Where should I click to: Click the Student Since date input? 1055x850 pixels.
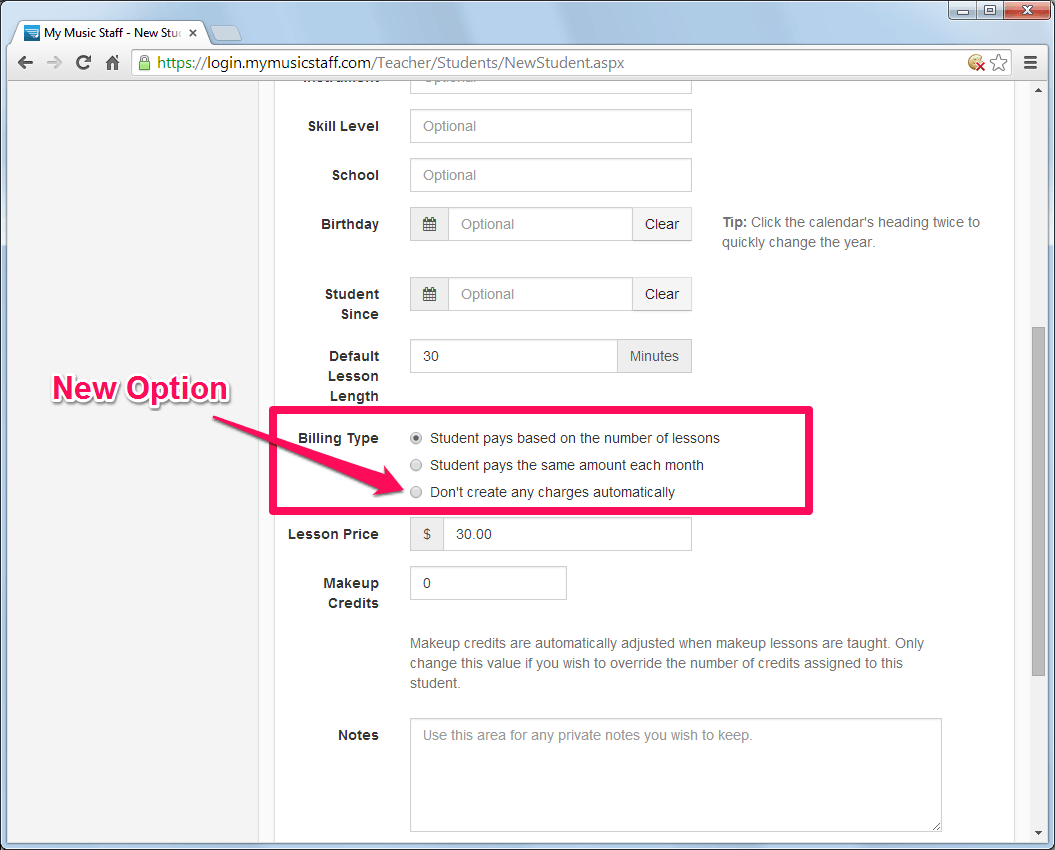click(x=540, y=294)
